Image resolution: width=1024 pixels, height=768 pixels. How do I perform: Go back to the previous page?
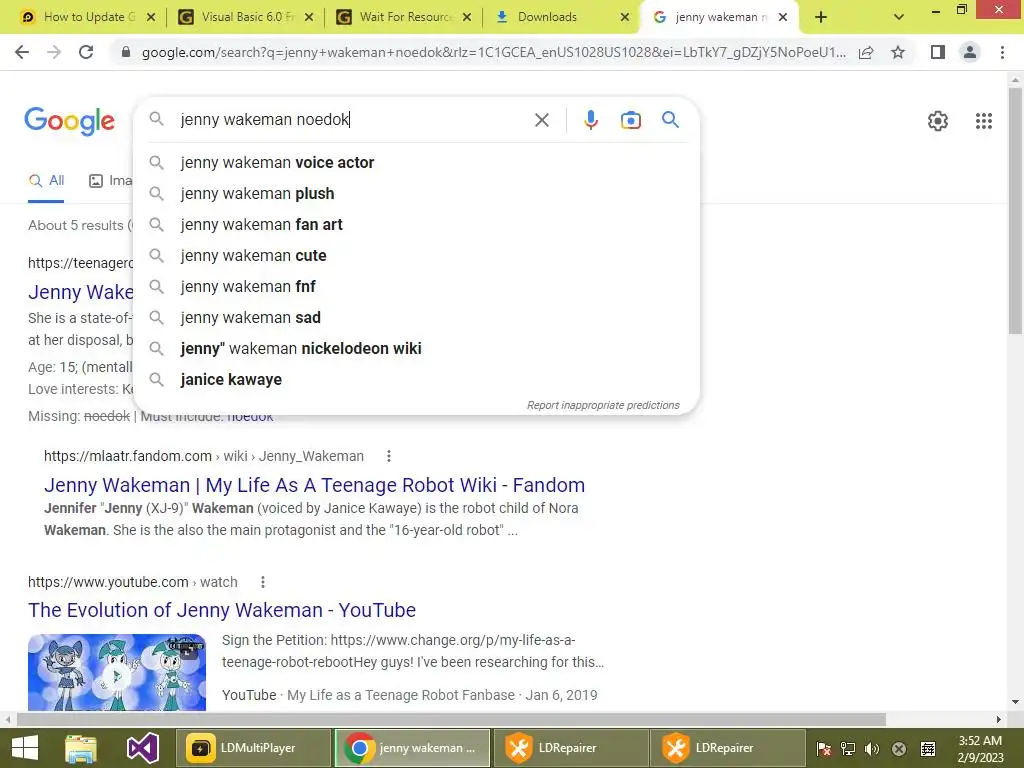22,52
